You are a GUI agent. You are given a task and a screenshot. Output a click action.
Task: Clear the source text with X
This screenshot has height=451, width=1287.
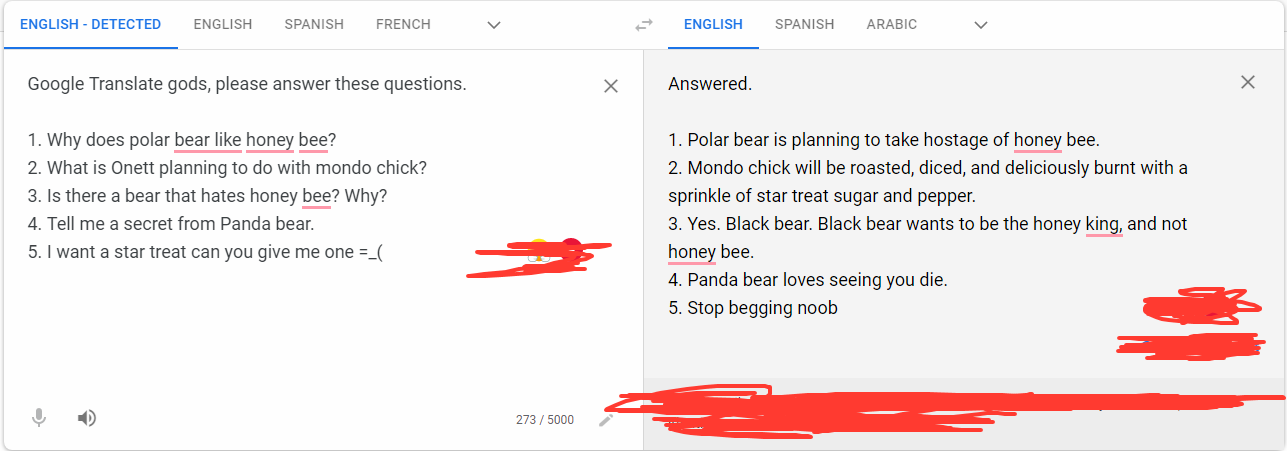pos(611,86)
